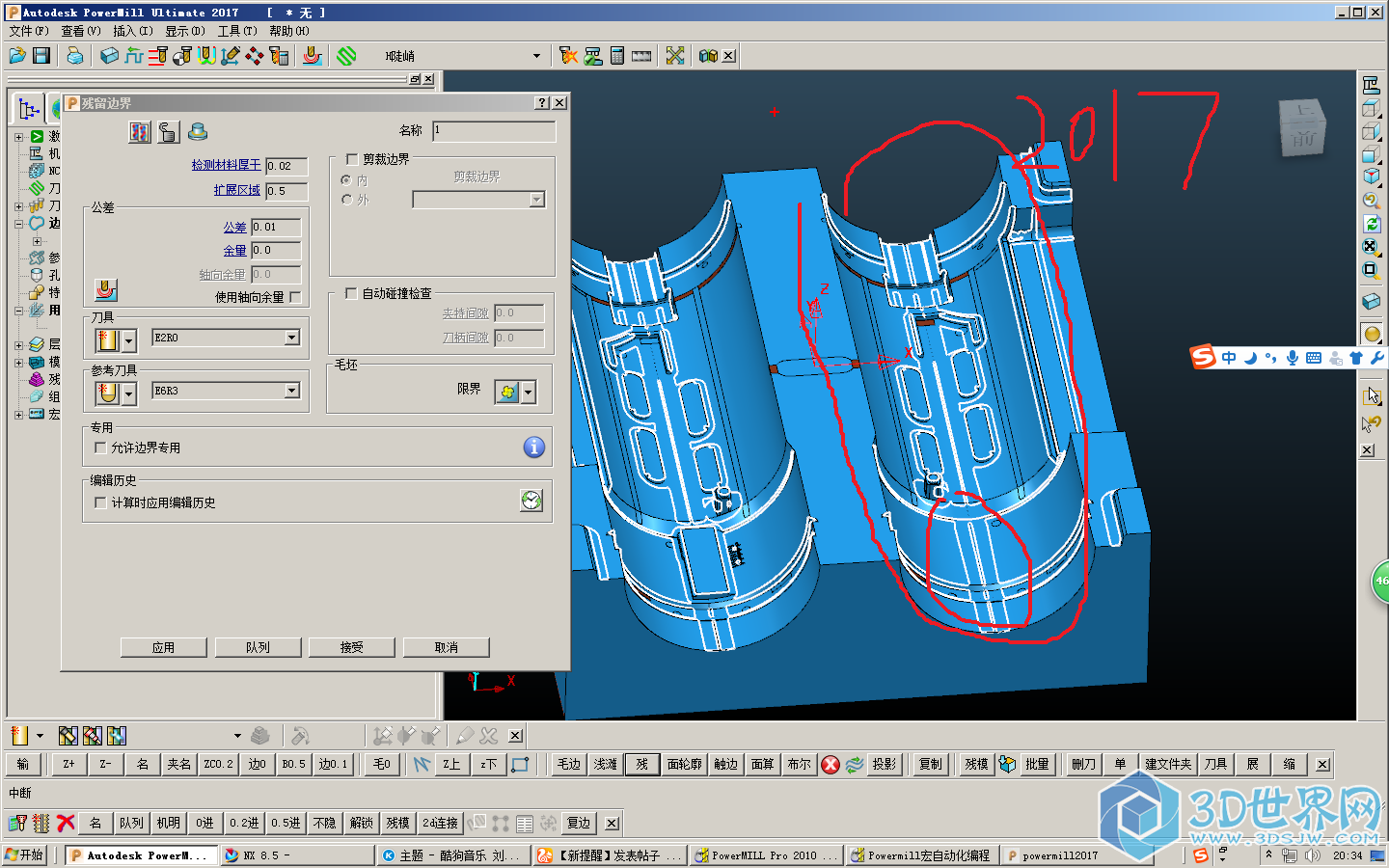Click the 扩展区域 link
Image resolution: width=1389 pixels, height=868 pixels.
[237, 190]
